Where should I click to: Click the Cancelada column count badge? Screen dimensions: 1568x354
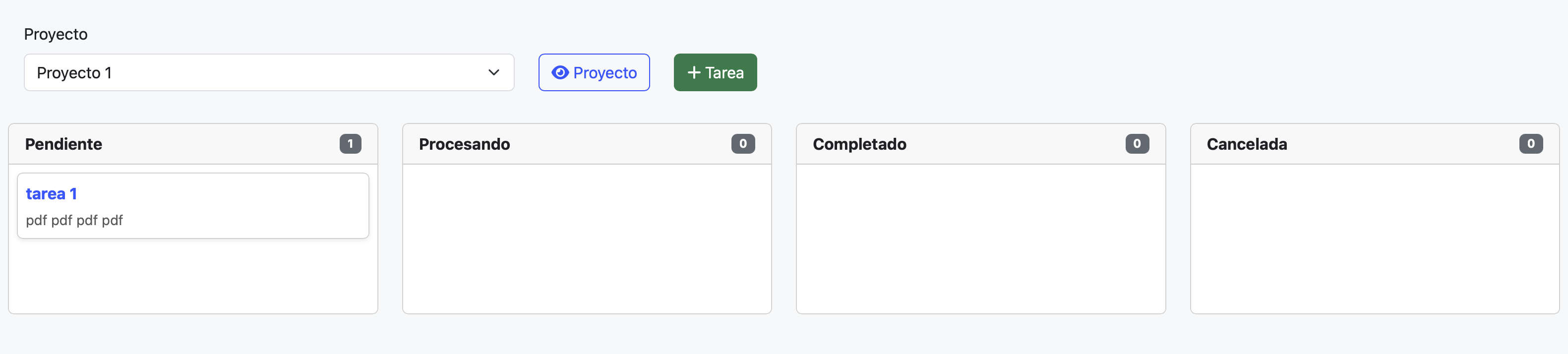(1530, 144)
